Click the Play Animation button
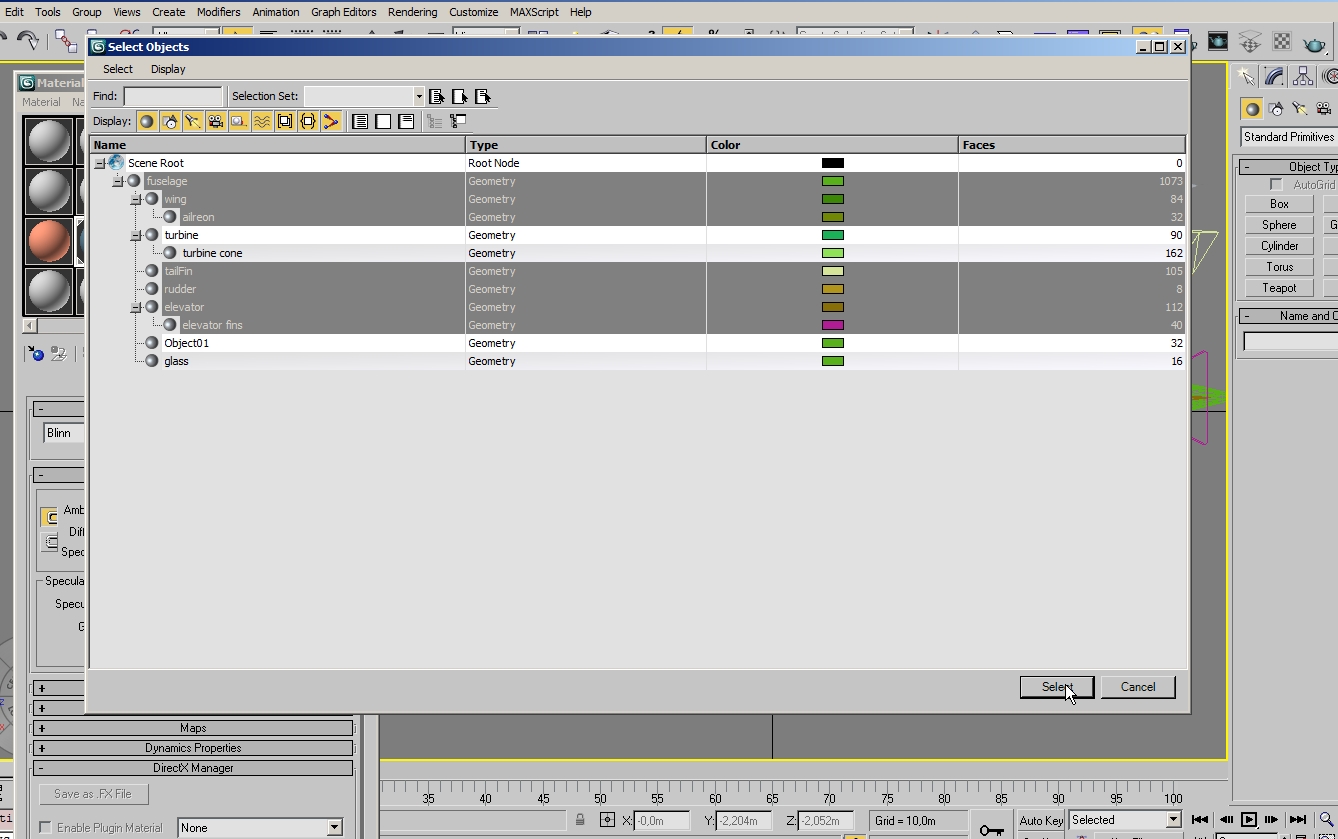This screenshot has height=839, width=1338. [1249, 820]
